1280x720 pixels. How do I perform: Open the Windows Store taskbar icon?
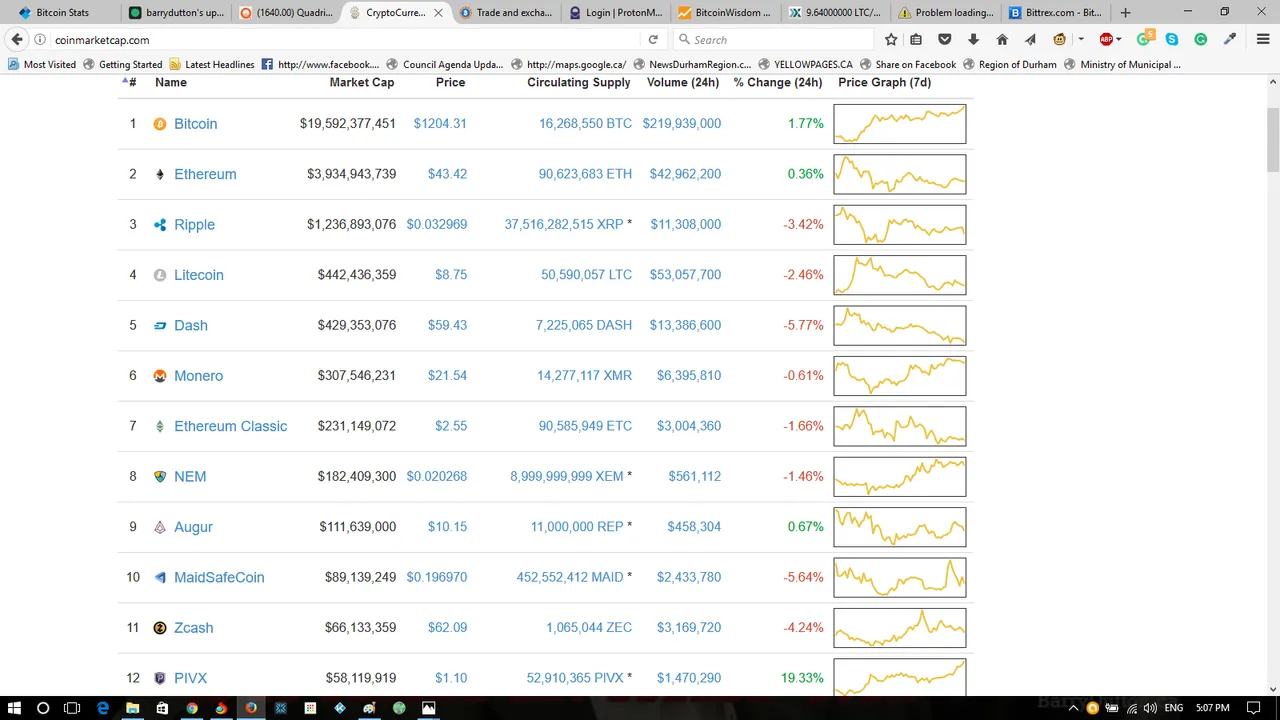162,708
